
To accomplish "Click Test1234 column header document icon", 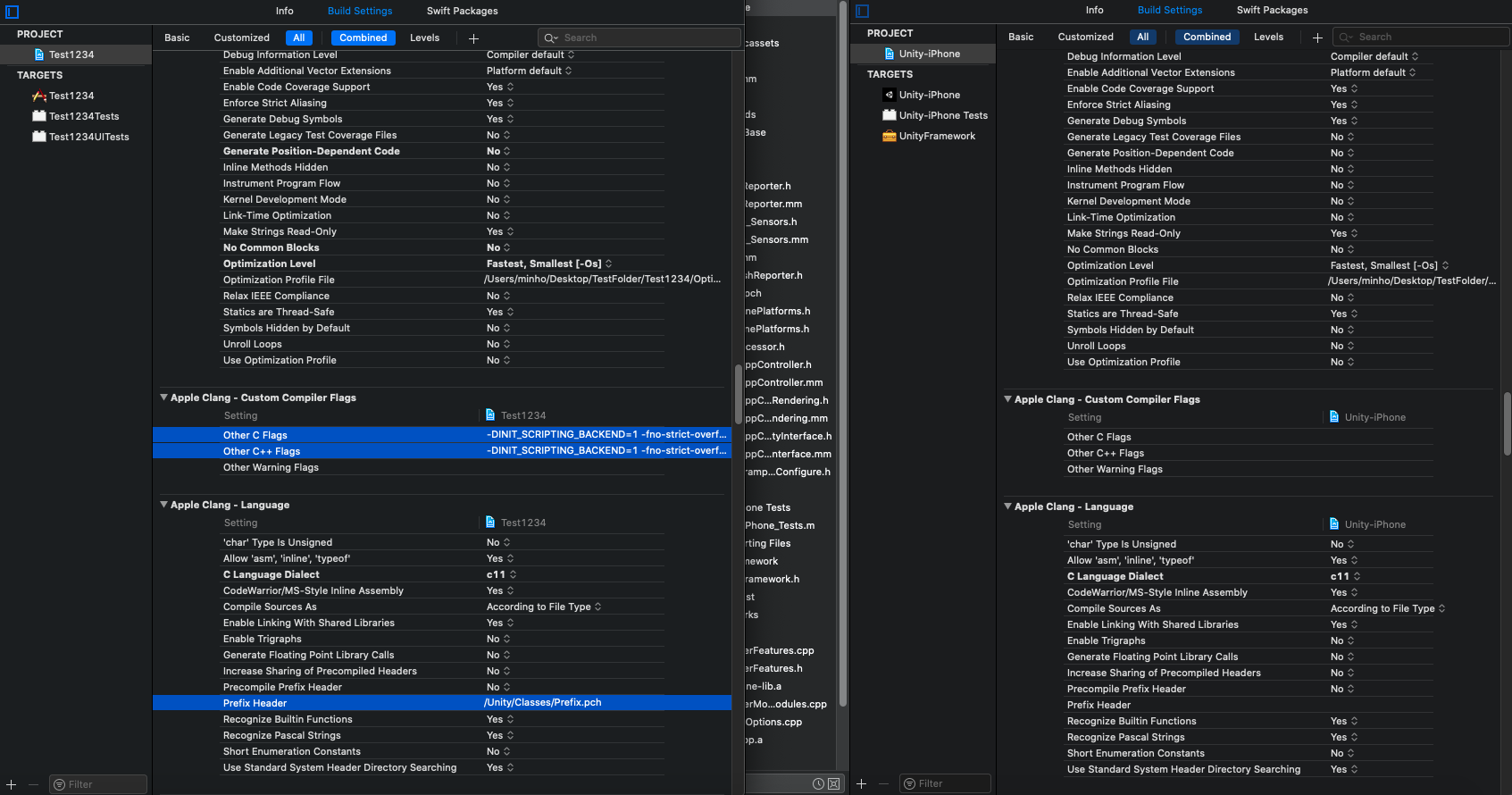I will [490, 415].
